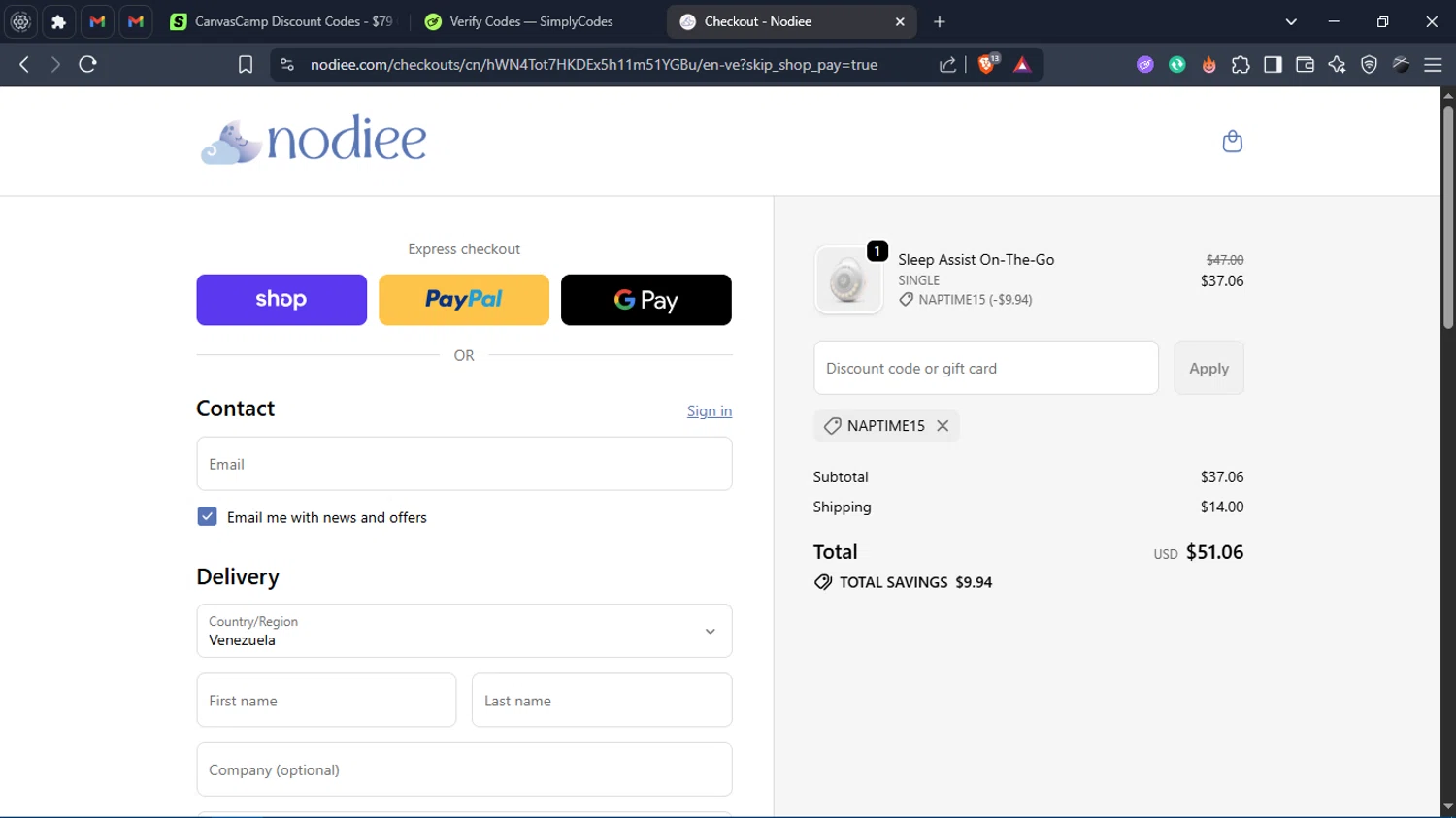Screen dimensions: 1456x818
Task: Click the Apply discount button
Action: click(1208, 368)
